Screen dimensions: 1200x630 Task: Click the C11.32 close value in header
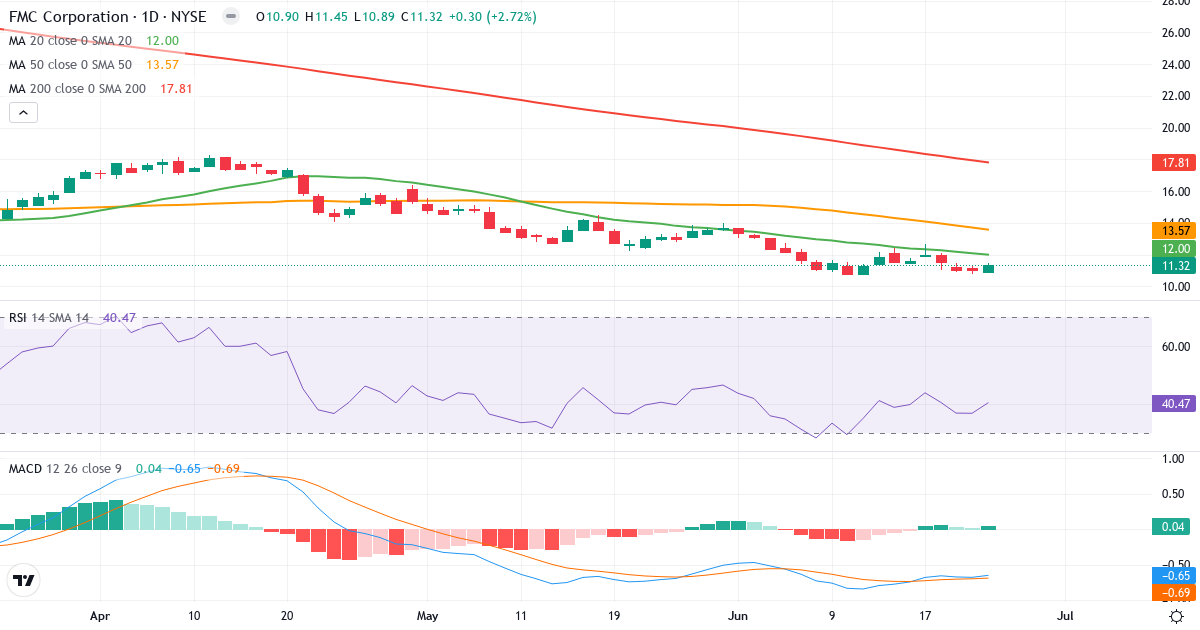(424, 17)
